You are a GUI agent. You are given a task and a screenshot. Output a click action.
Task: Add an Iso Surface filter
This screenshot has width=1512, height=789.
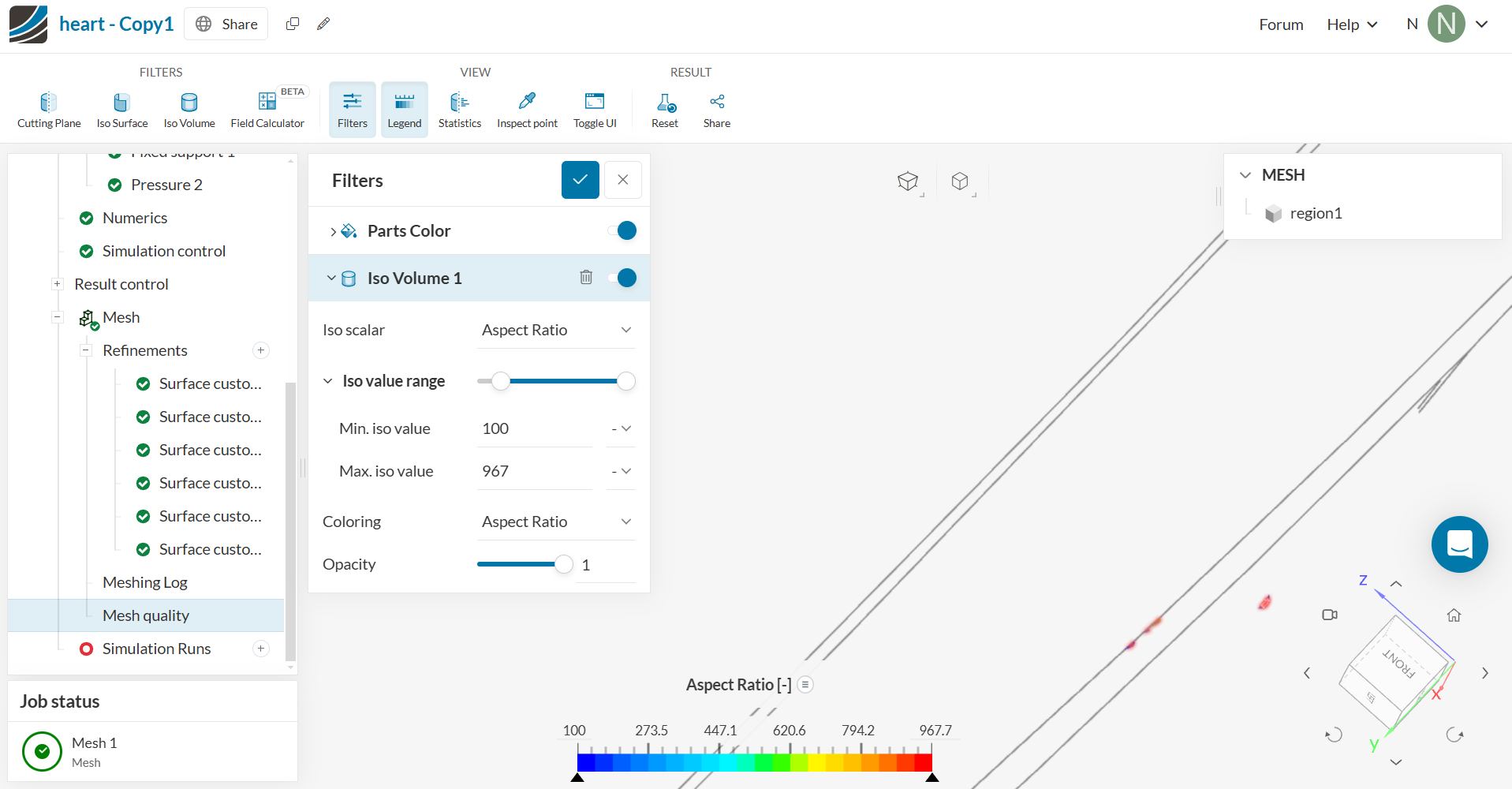point(121,110)
